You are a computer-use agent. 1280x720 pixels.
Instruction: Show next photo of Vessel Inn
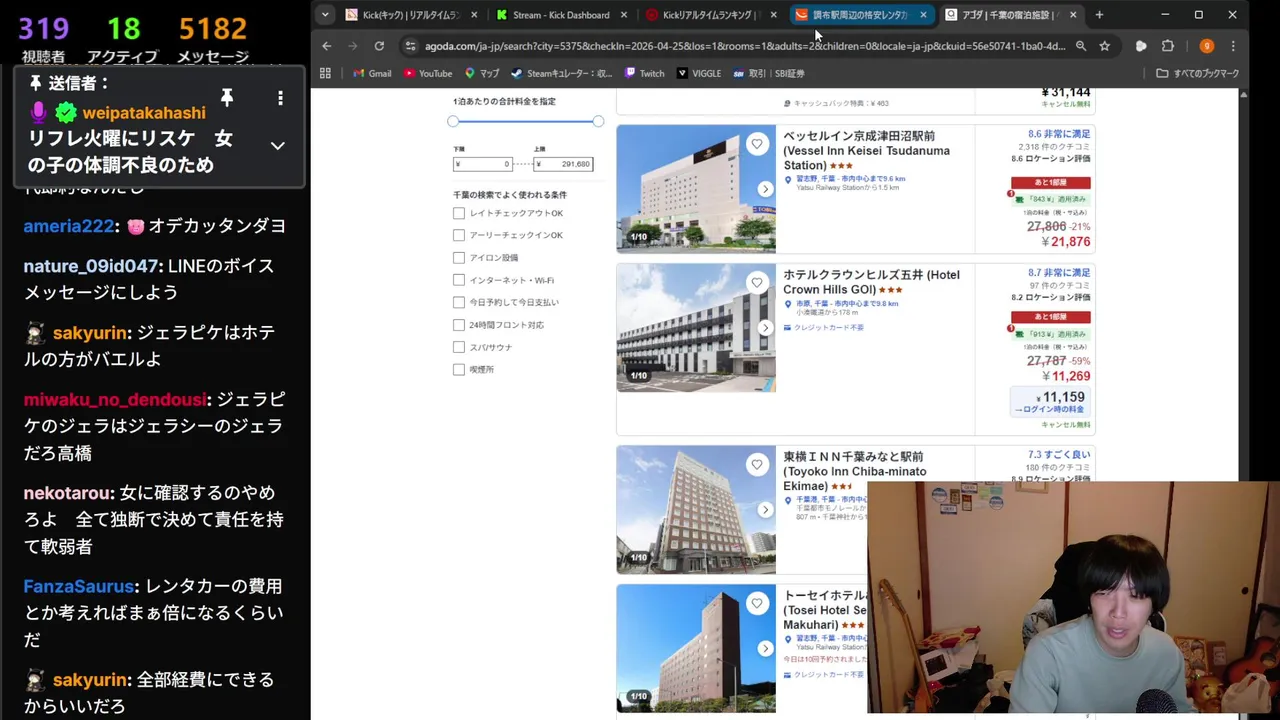765,189
